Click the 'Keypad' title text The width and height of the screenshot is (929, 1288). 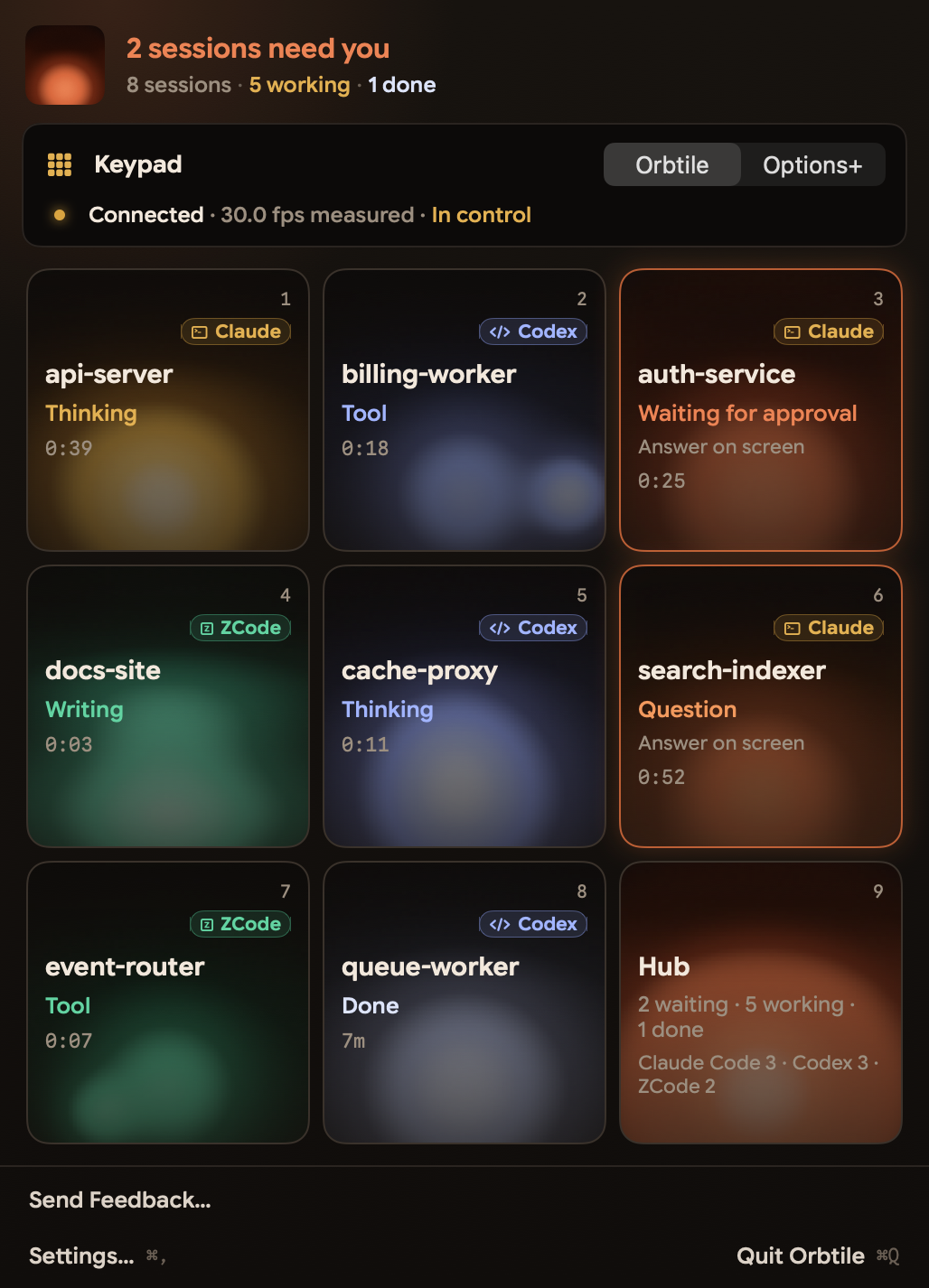(x=138, y=164)
